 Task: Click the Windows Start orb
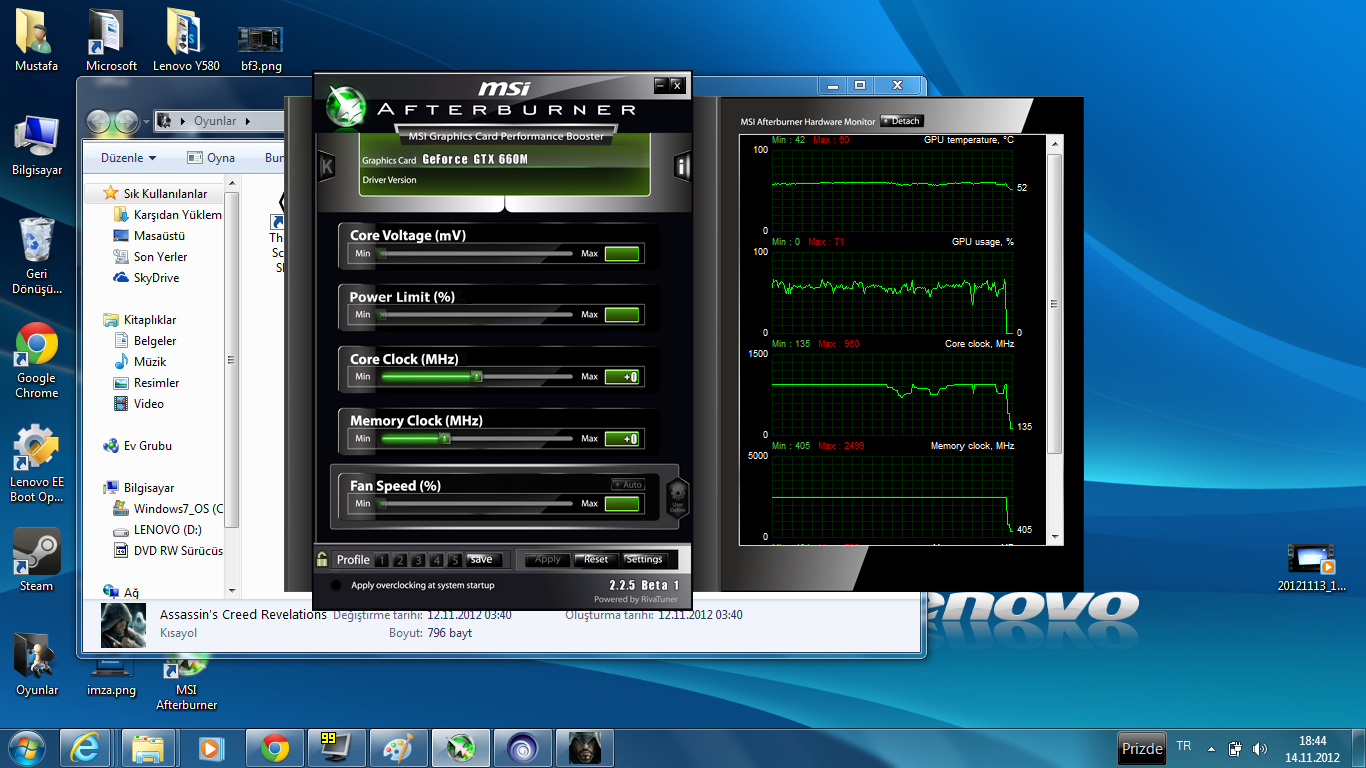tap(27, 748)
